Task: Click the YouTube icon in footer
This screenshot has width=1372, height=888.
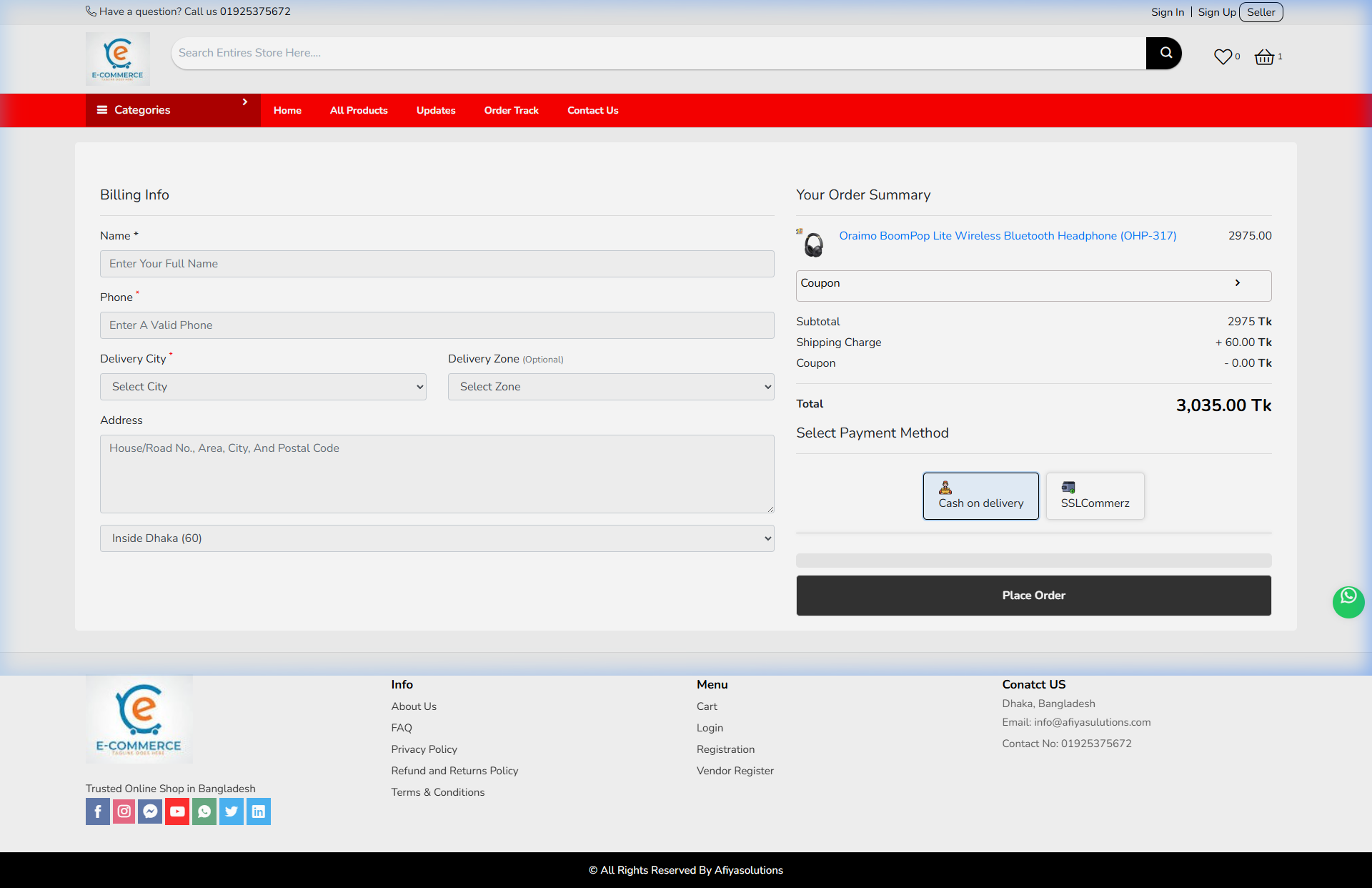Action: [177, 811]
